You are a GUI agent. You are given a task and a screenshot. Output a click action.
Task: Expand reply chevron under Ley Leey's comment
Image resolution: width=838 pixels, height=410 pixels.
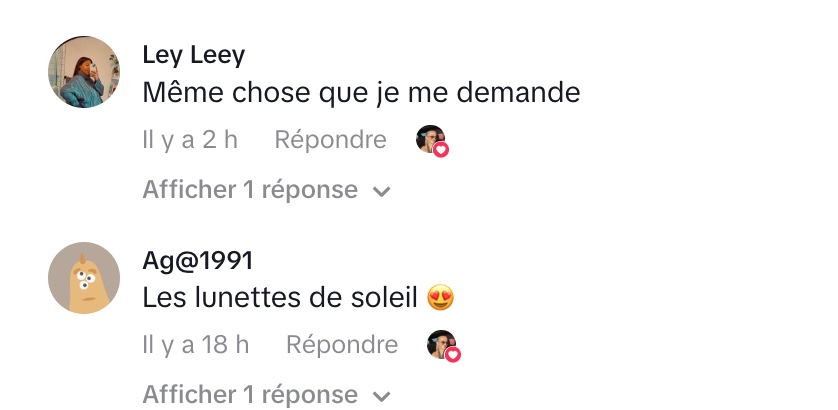(x=381, y=191)
